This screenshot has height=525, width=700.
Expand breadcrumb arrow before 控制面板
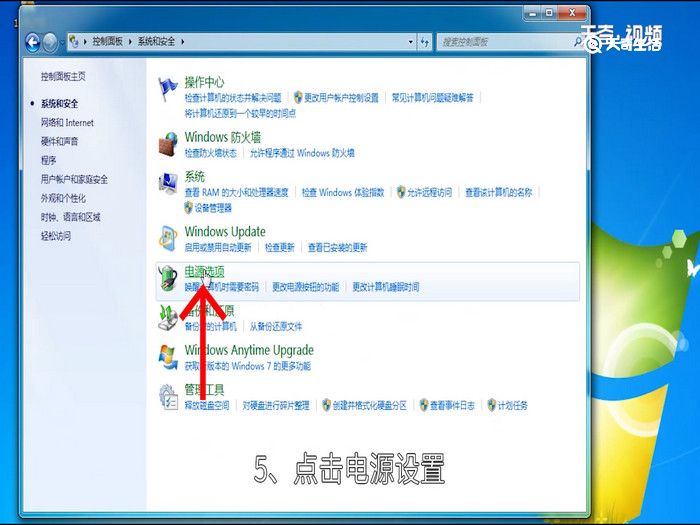(85, 42)
